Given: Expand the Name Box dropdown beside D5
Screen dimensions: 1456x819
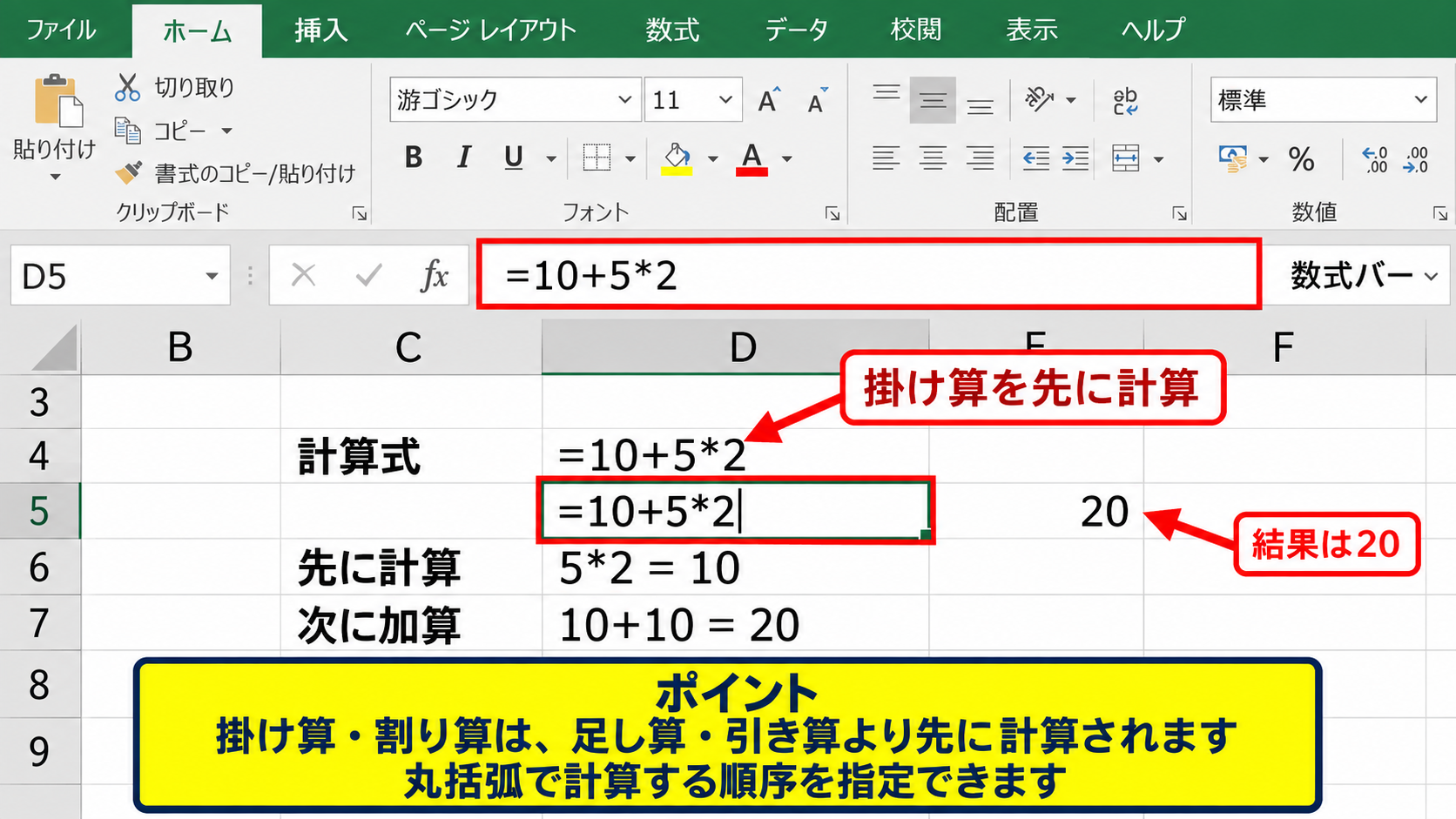Looking at the screenshot, I should [211, 276].
